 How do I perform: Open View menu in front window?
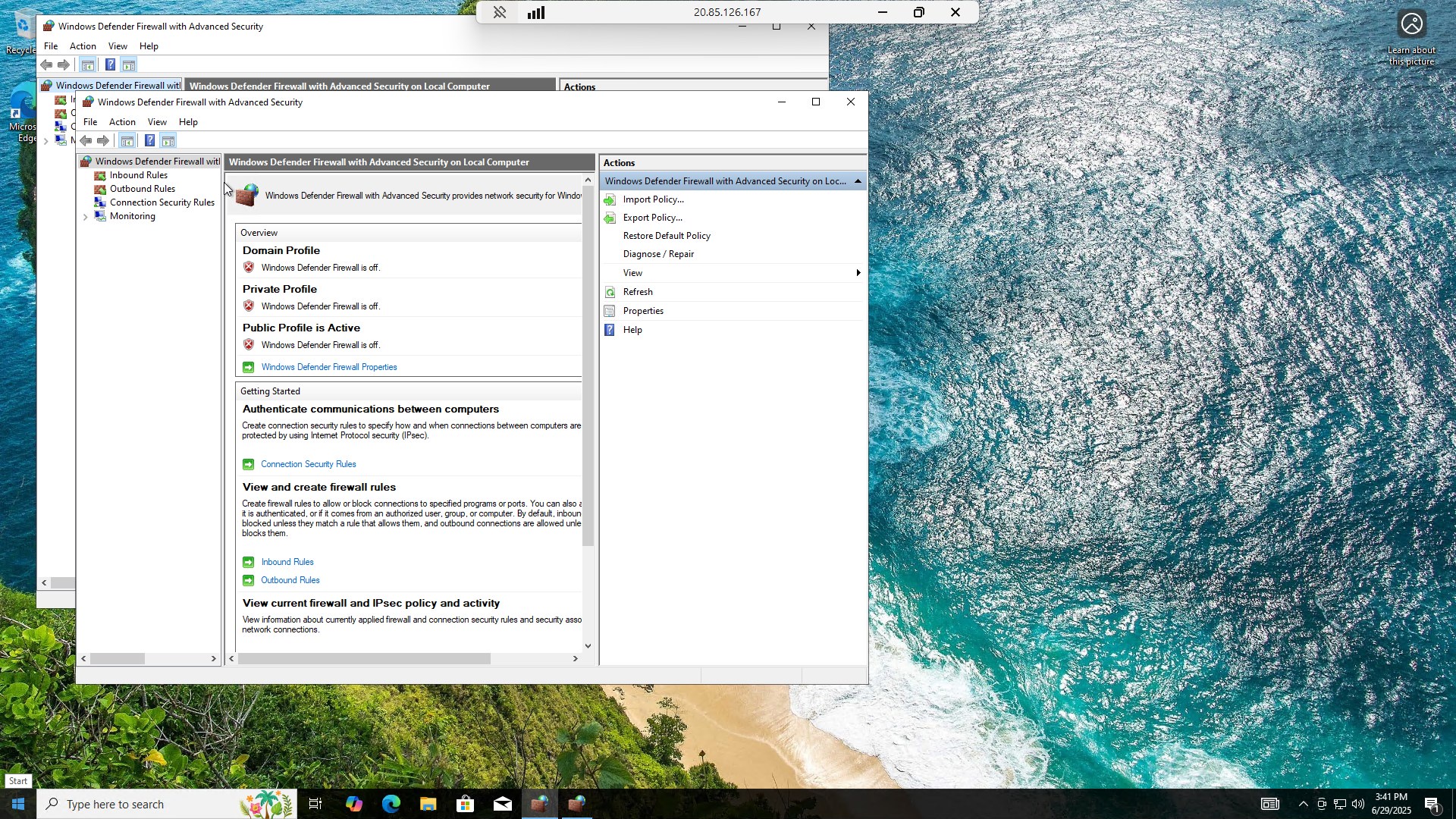tap(157, 122)
